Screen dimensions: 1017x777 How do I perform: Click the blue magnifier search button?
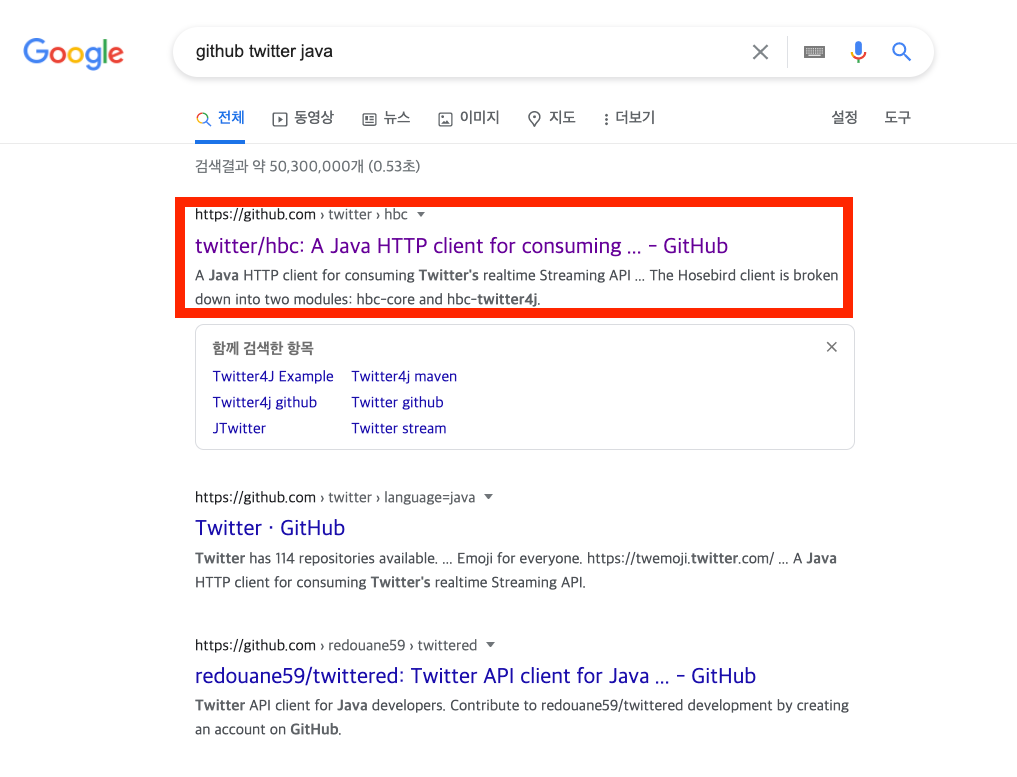(901, 52)
